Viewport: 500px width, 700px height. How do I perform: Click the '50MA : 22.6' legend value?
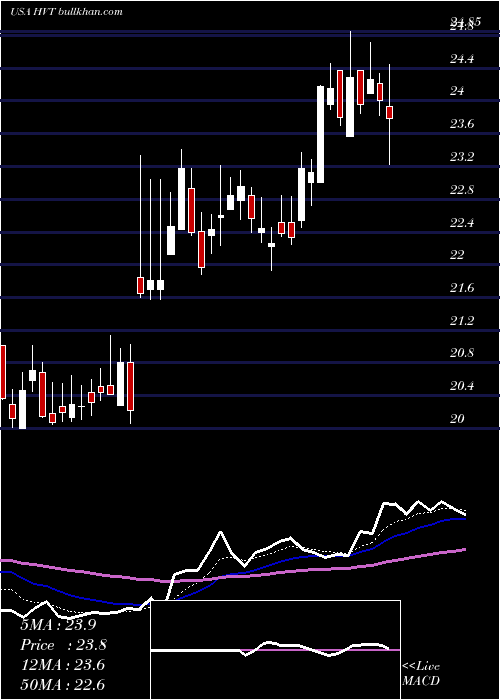click(x=62, y=685)
